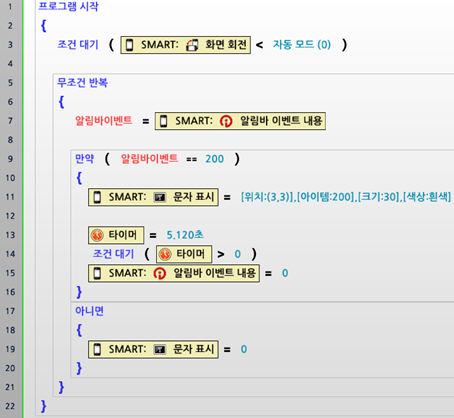
Task: Click the text display icon on line 19
Action: [x=160, y=349]
